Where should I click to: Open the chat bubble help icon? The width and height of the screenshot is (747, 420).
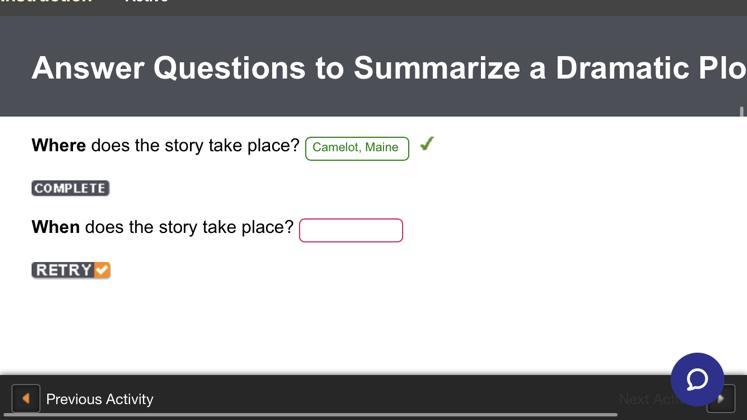[697, 379]
